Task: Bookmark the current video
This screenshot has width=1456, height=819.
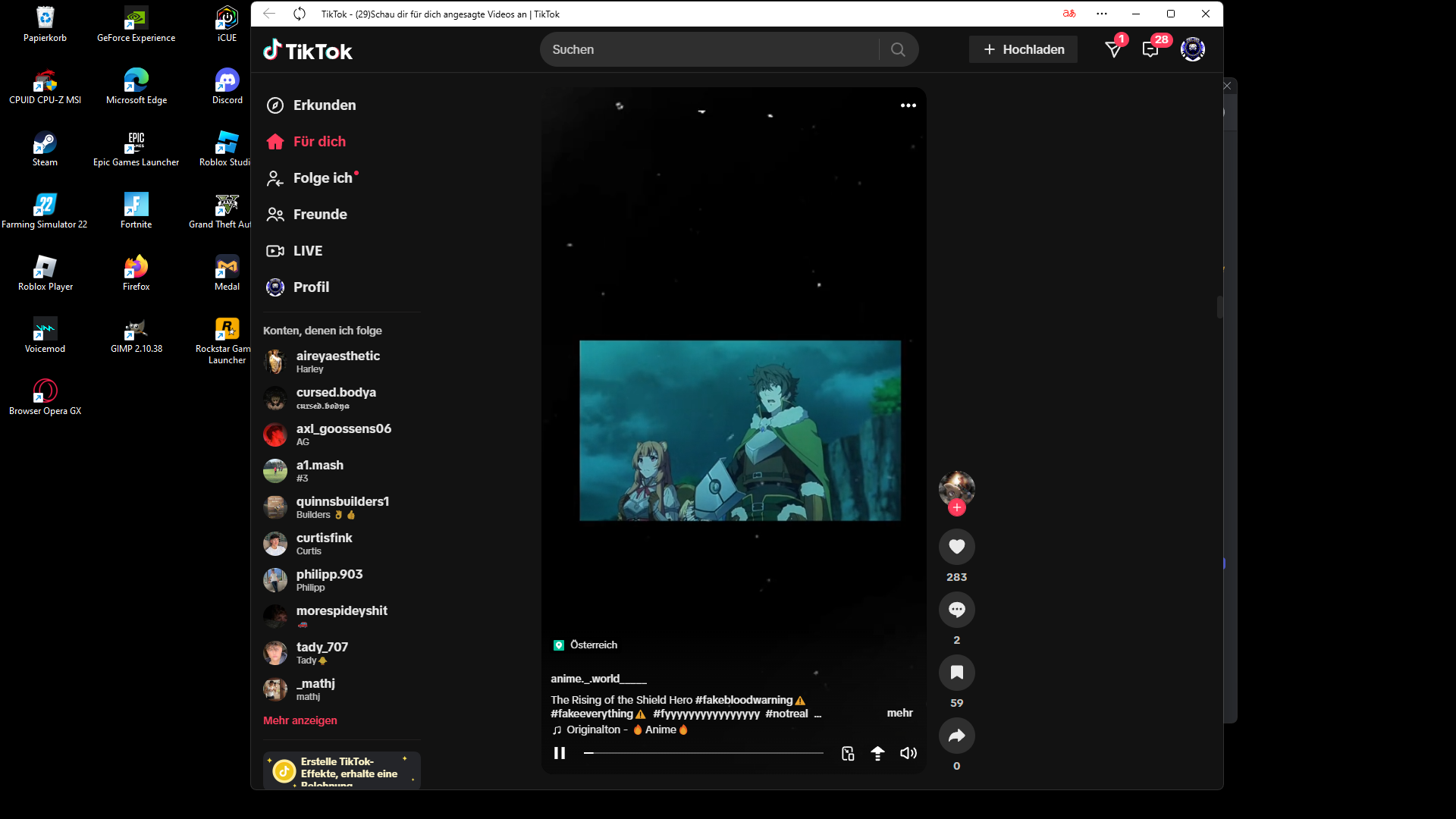Action: (x=957, y=672)
